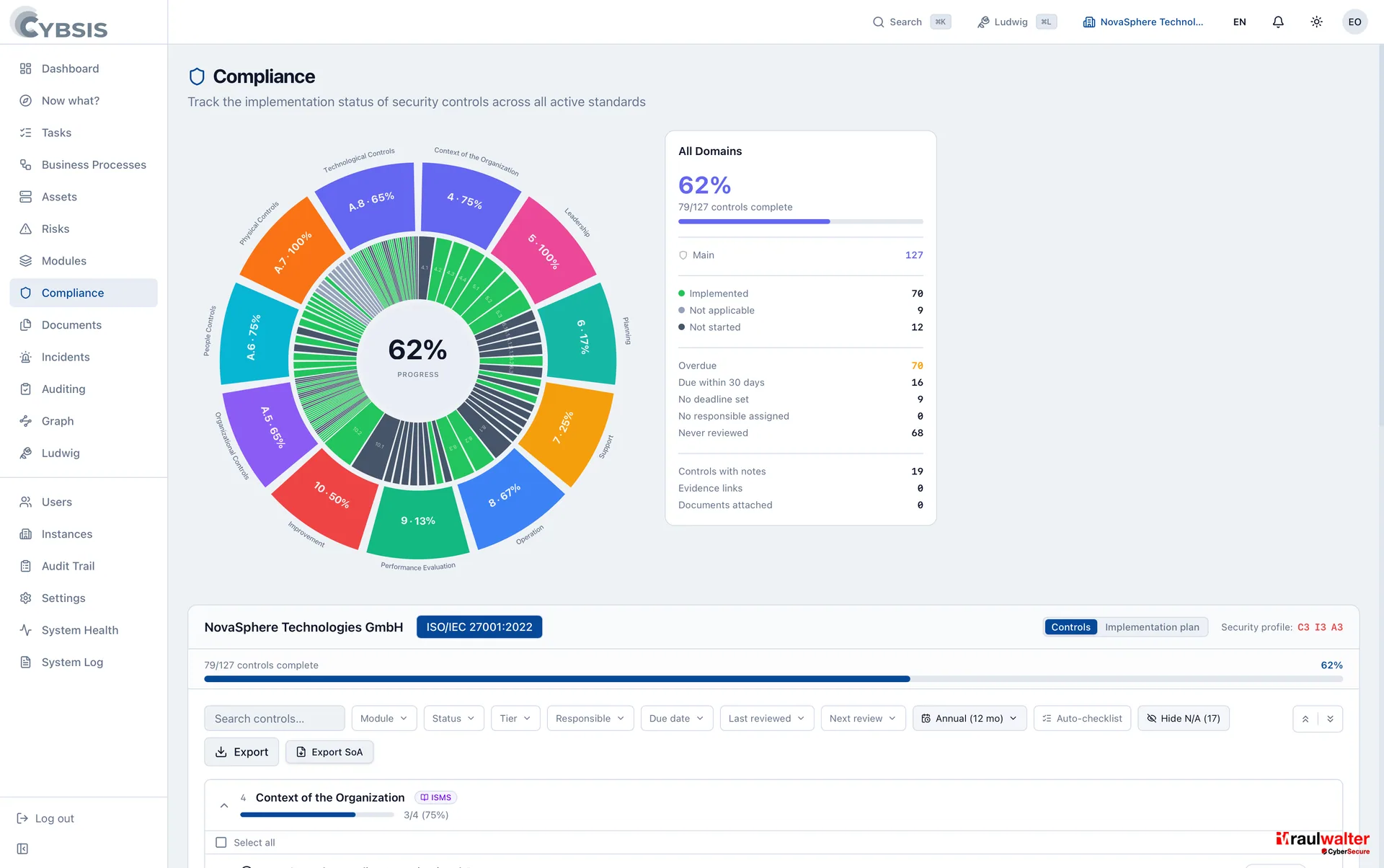
Task: Click the Dashboard sidebar icon
Action: [26, 68]
